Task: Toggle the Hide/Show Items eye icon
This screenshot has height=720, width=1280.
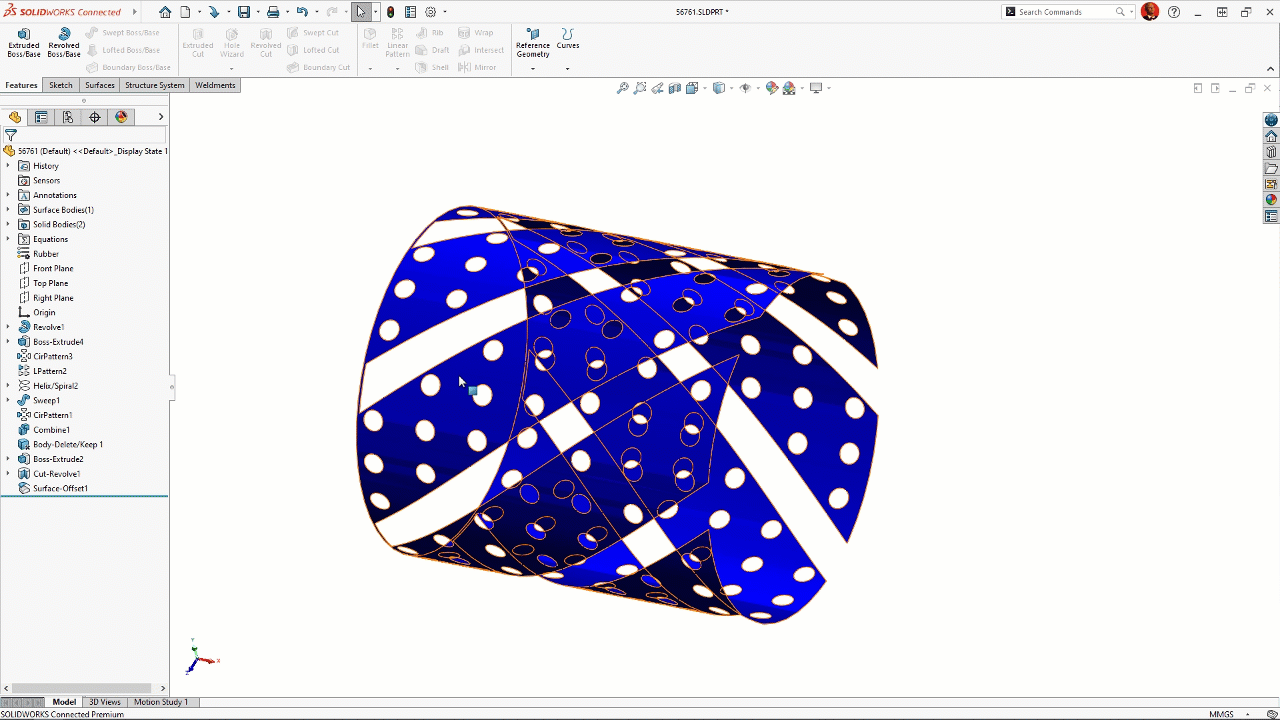Action: point(744,88)
